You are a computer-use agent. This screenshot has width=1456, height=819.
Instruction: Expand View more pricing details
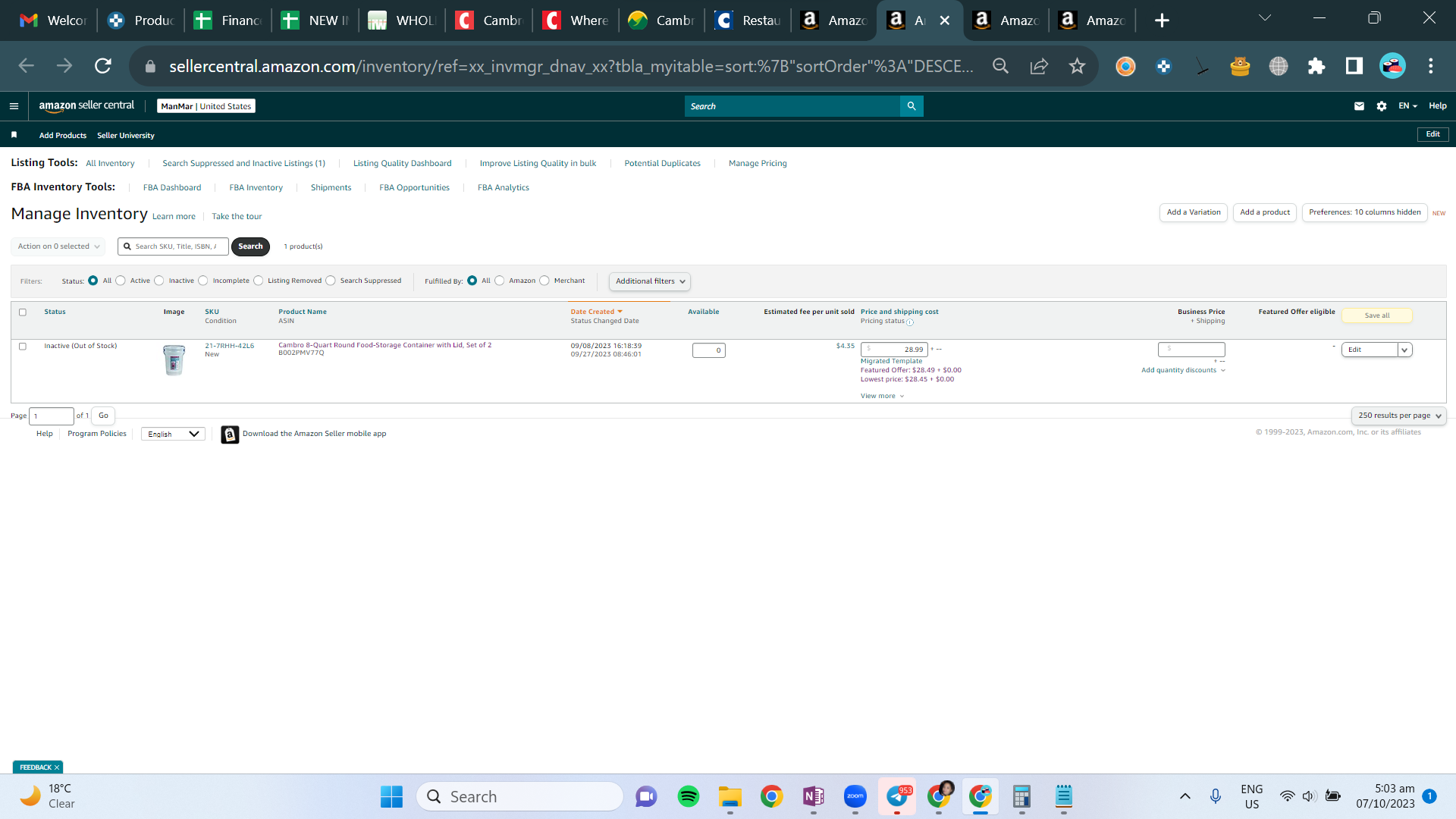pyautogui.click(x=882, y=396)
